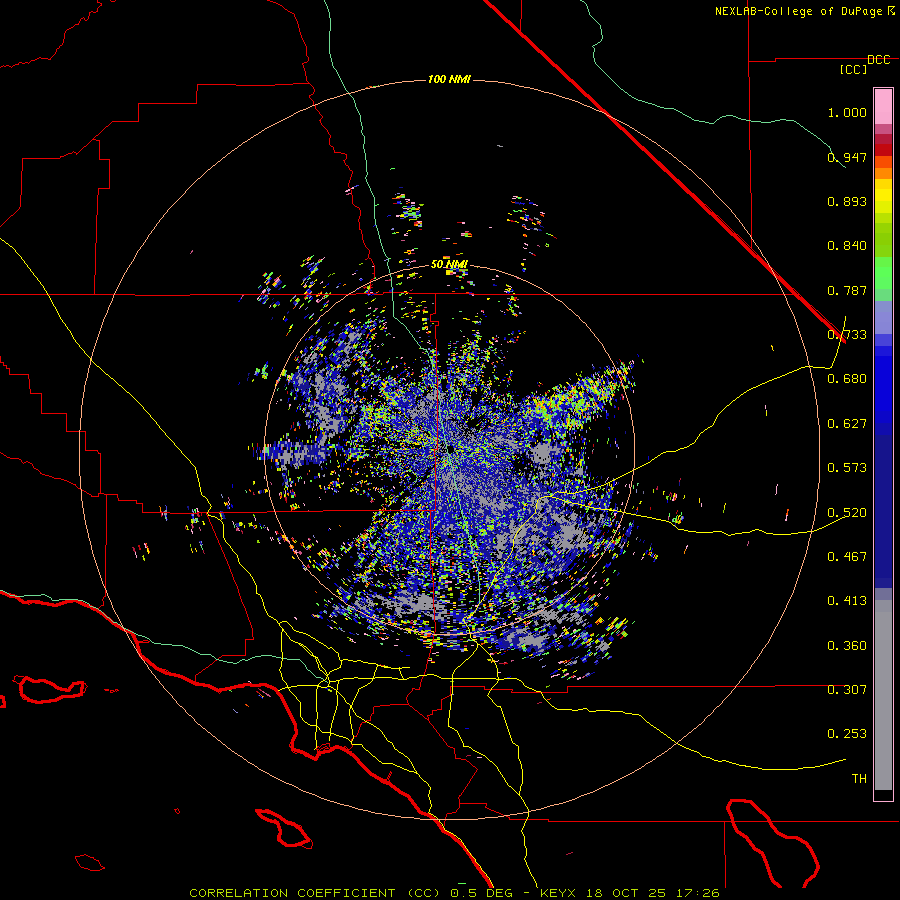The width and height of the screenshot is (900, 900).
Task: Click the 0.680 legend value
Action: [847, 379]
